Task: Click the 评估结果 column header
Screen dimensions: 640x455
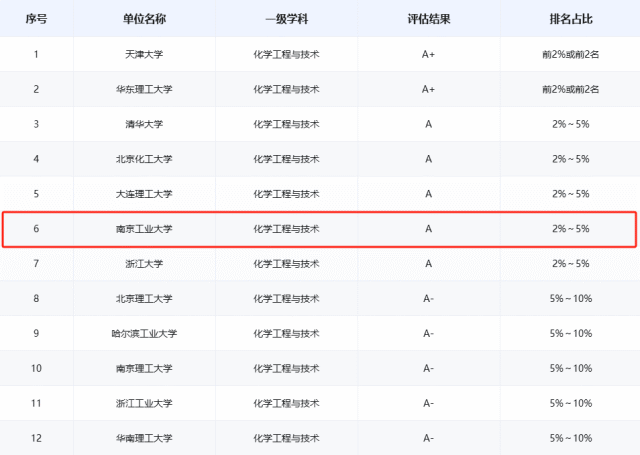Action: 429,19
